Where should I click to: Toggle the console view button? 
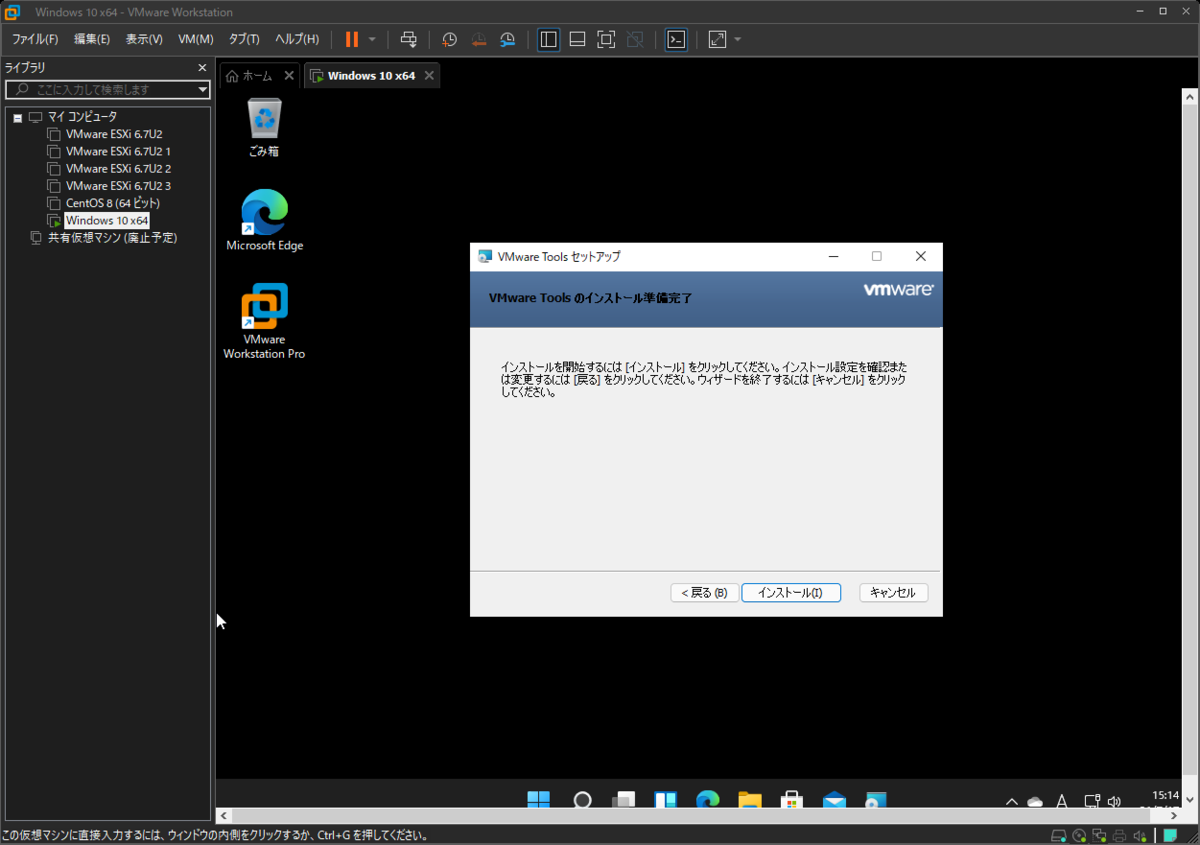[x=677, y=39]
